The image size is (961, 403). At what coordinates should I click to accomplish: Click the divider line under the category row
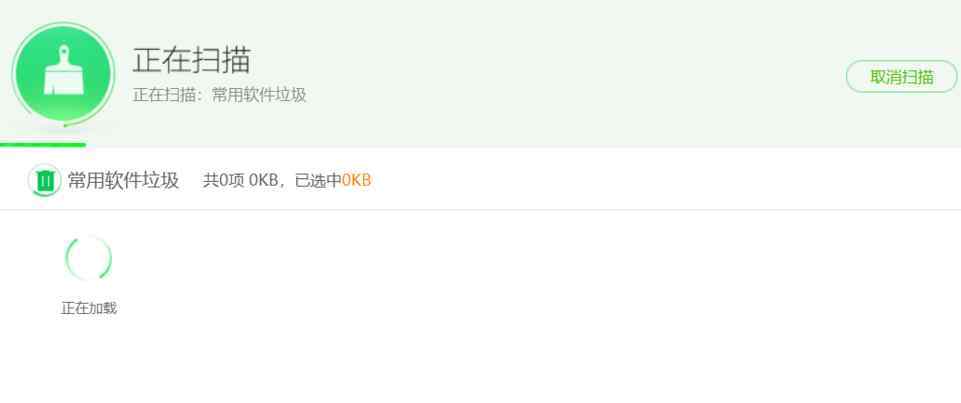480,209
